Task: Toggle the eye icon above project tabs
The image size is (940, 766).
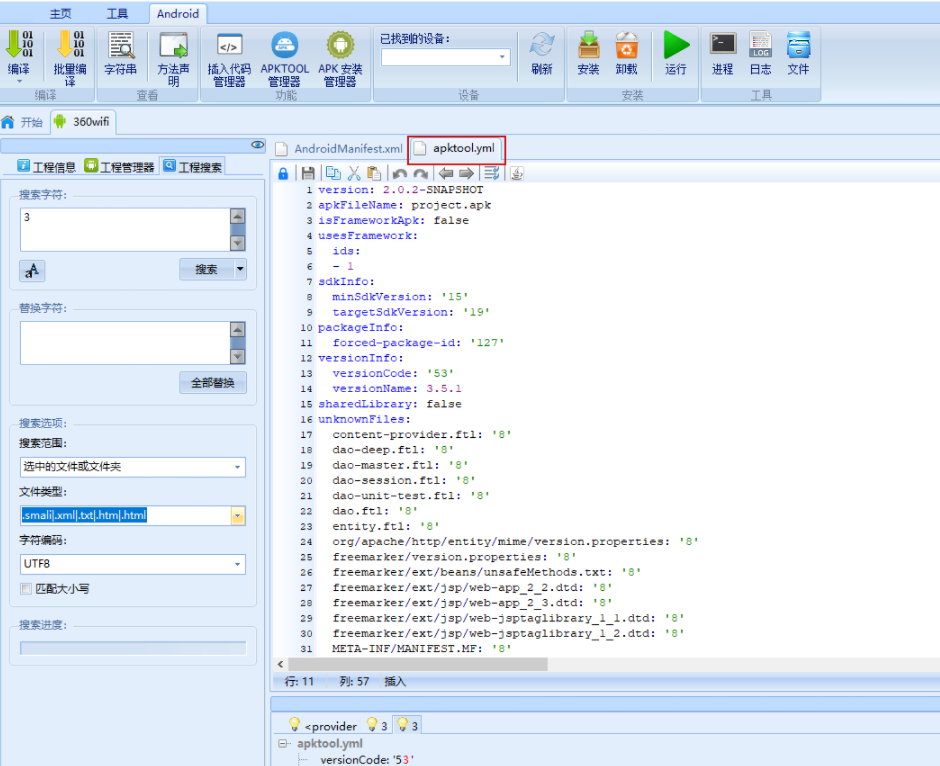Action: 257,145
